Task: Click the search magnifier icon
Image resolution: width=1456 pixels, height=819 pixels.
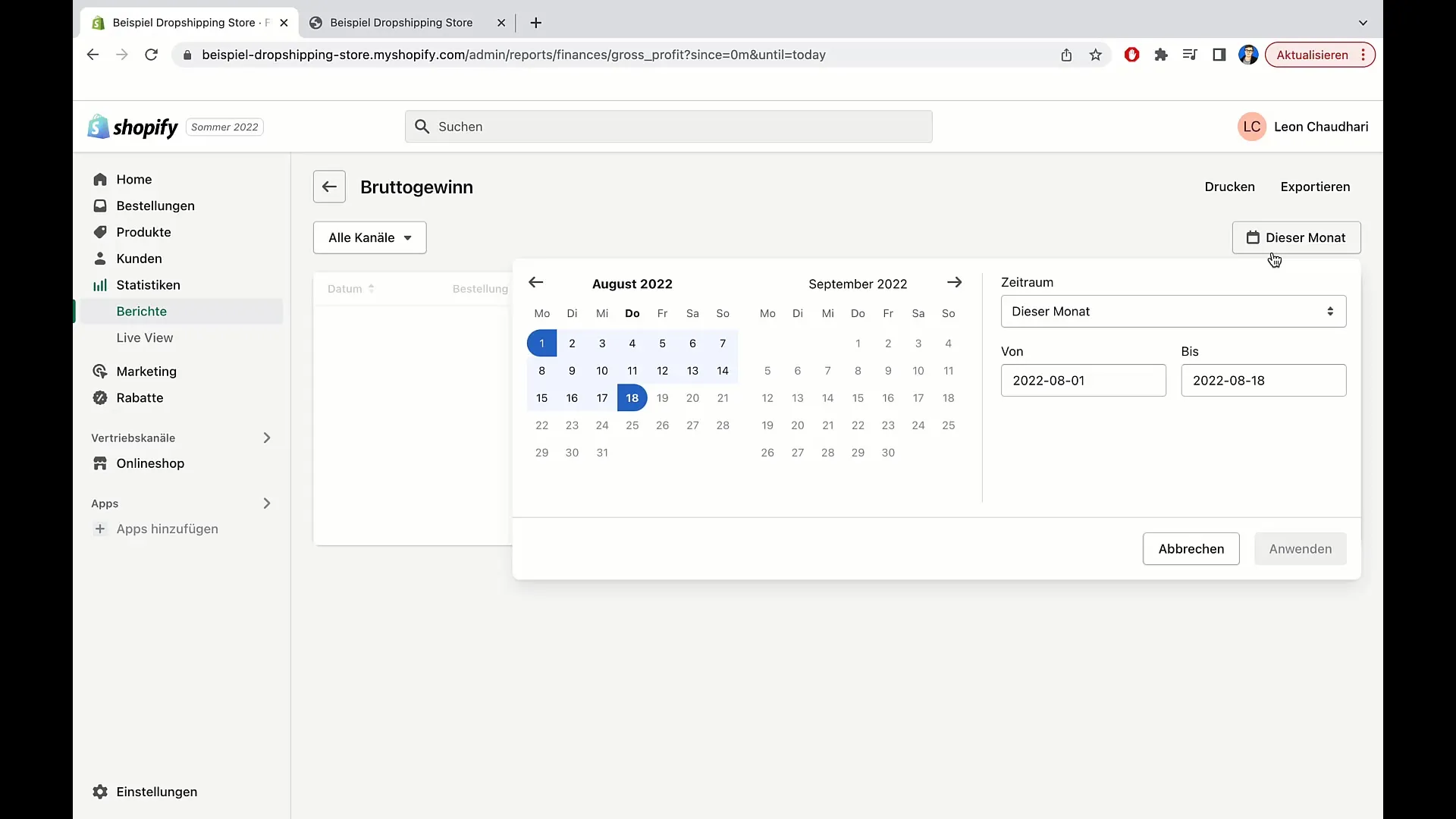Action: 422,127
